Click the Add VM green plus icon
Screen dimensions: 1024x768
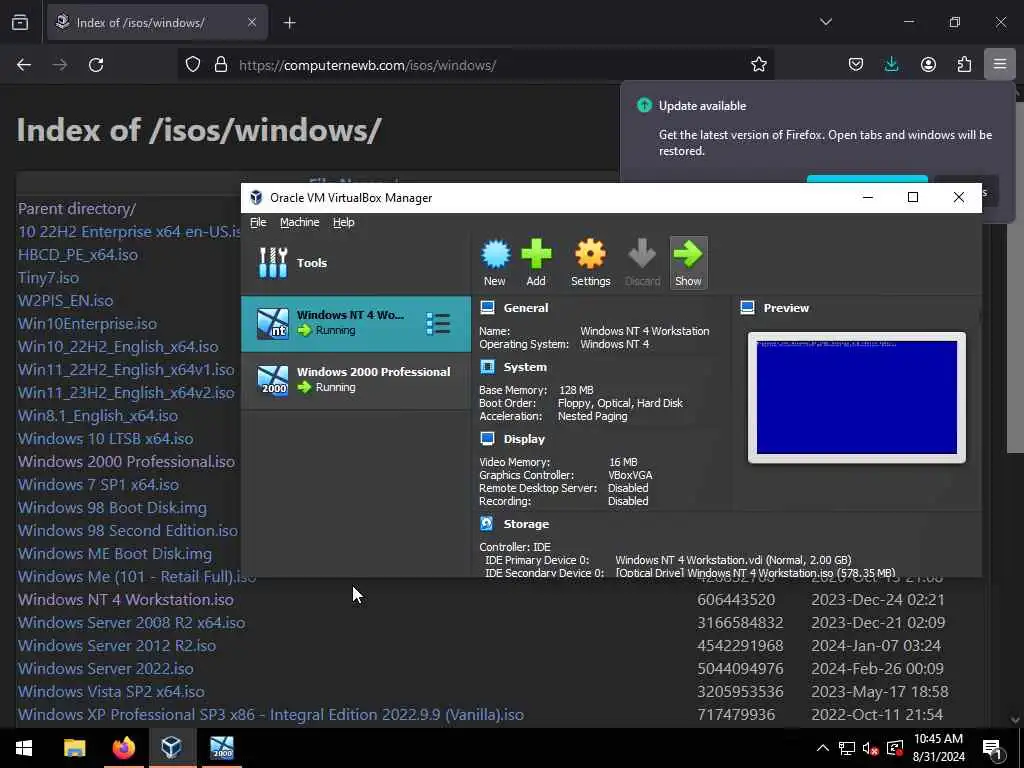536,263
